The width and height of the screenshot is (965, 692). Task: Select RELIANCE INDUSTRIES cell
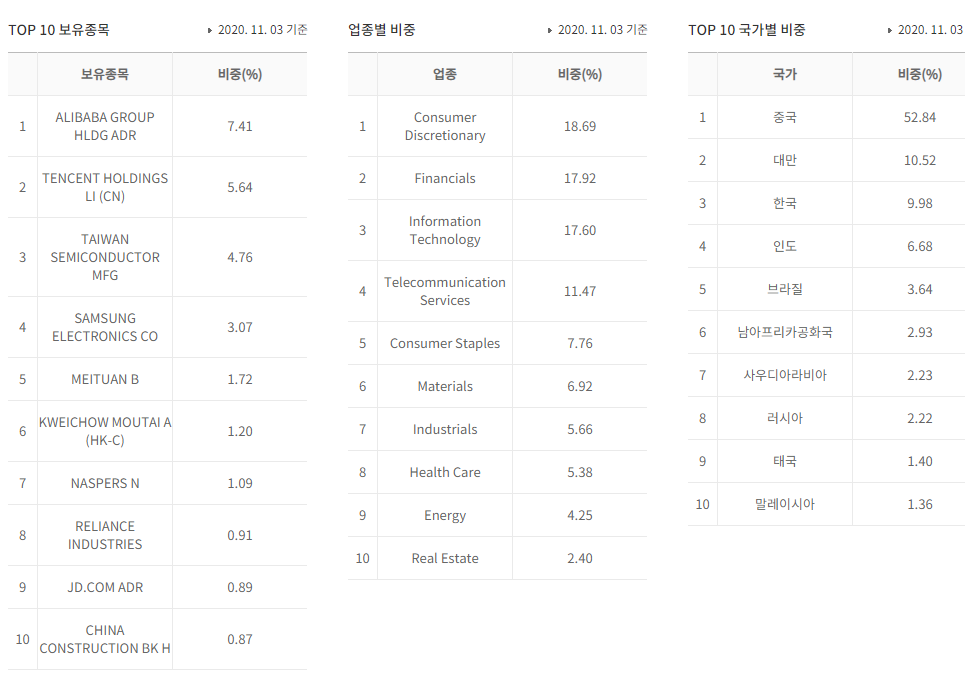pos(105,536)
